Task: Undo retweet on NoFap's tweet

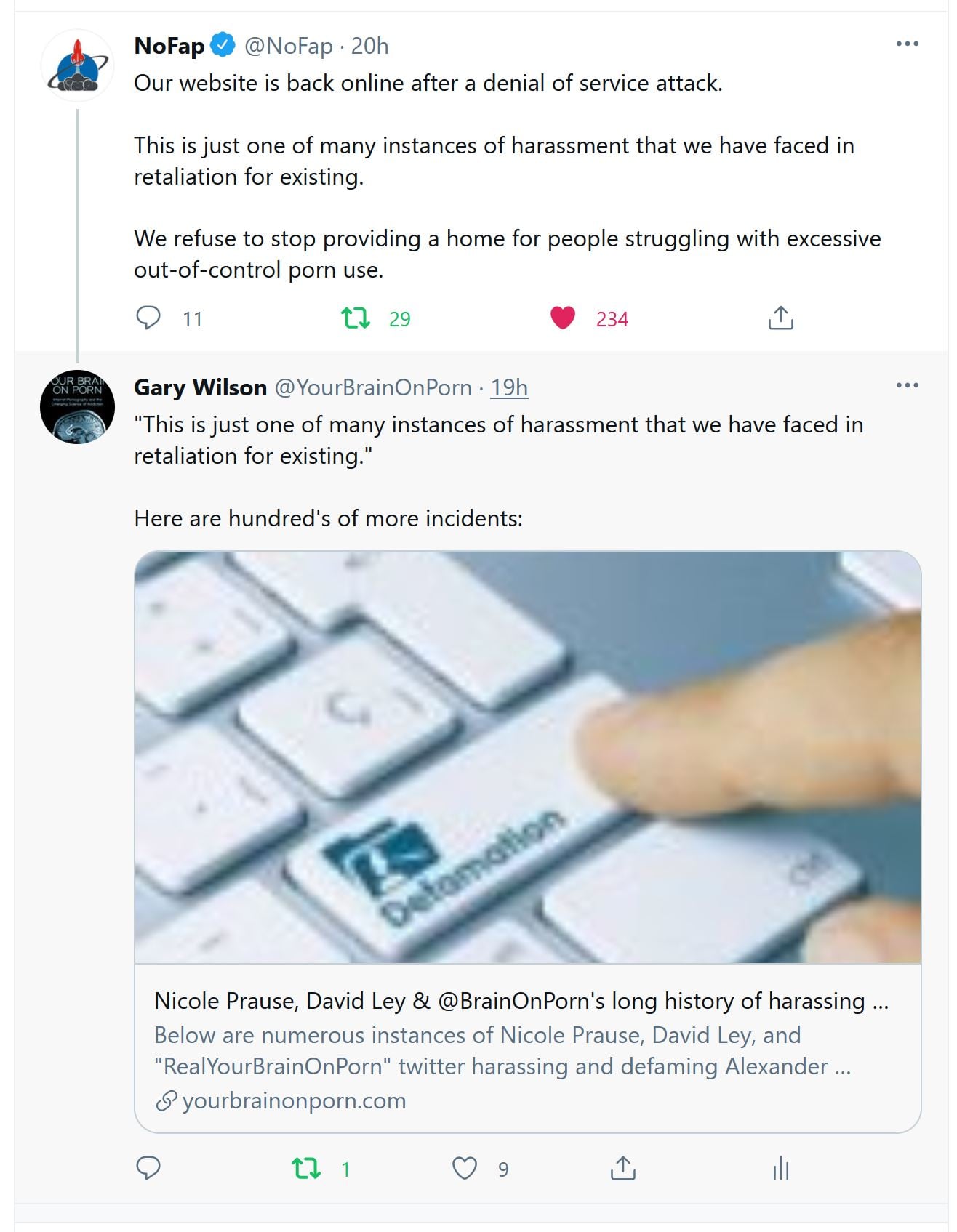Action: point(356,318)
